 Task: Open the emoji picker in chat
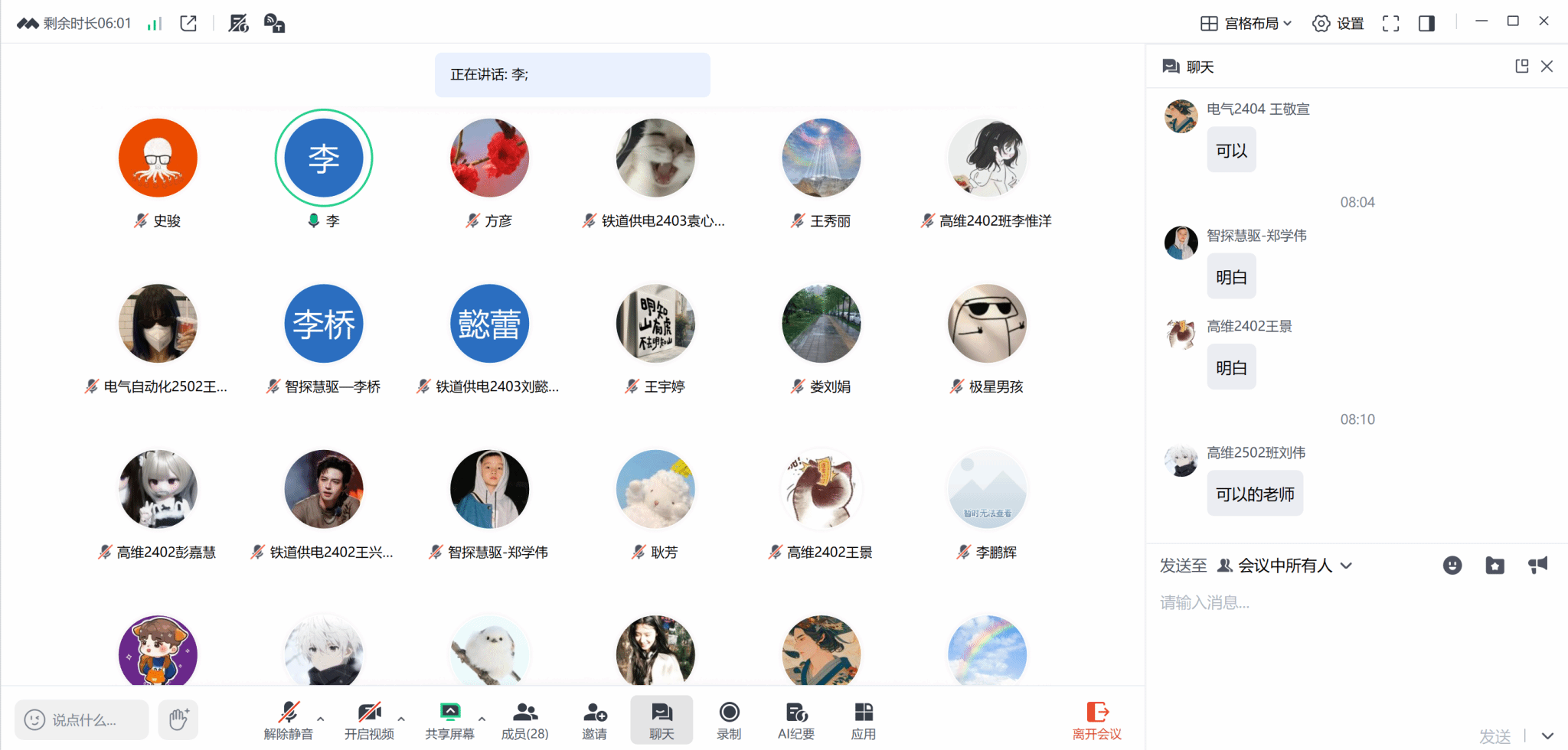click(1452, 566)
